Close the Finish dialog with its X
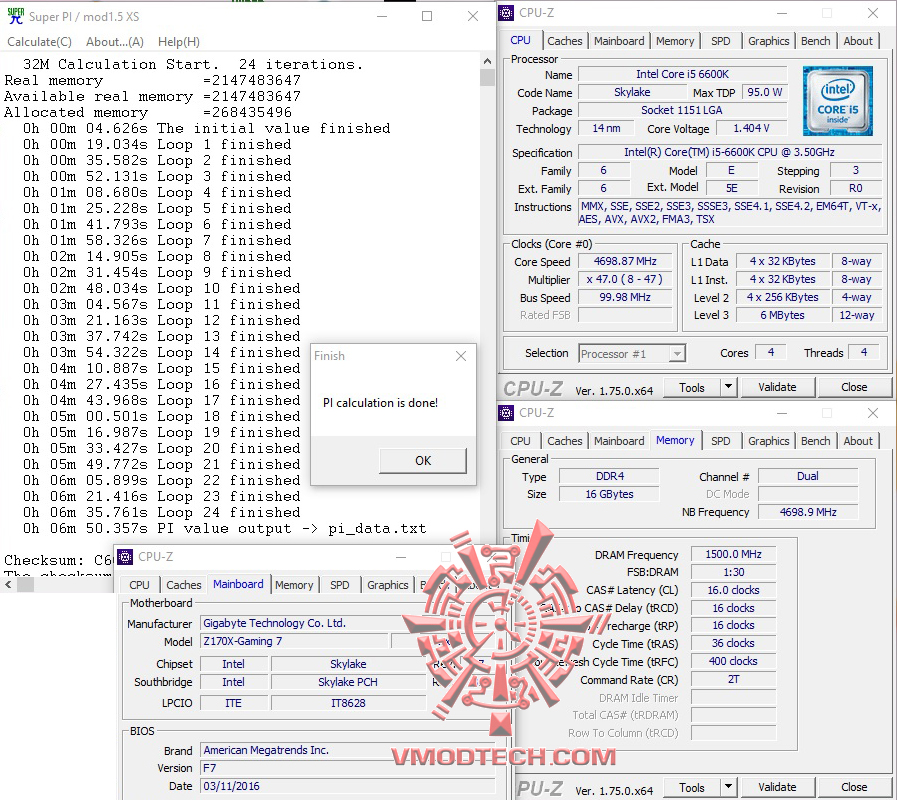The height and width of the screenshot is (800, 897). tap(461, 356)
